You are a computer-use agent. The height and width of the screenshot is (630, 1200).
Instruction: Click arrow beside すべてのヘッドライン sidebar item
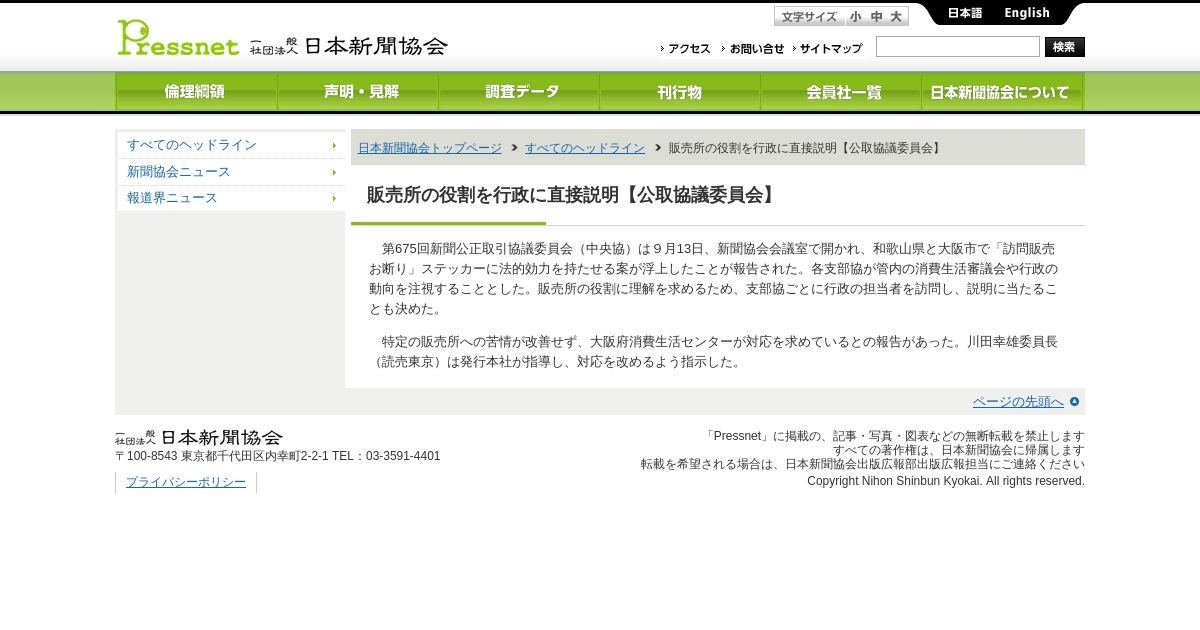point(335,146)
